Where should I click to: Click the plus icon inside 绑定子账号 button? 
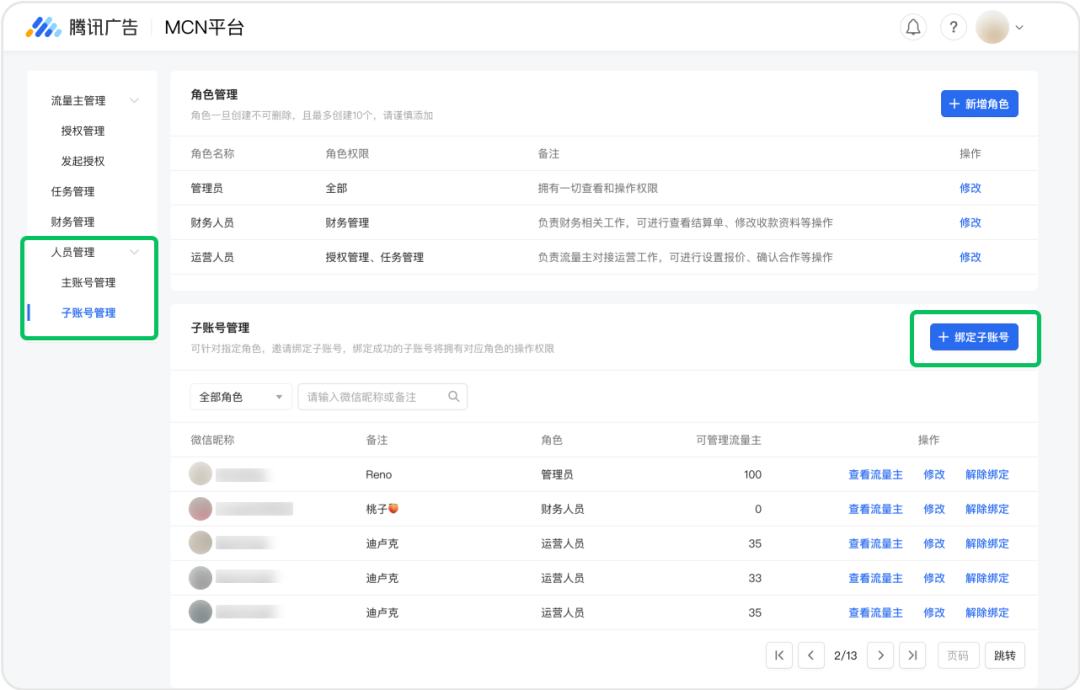tap(941, 337)
